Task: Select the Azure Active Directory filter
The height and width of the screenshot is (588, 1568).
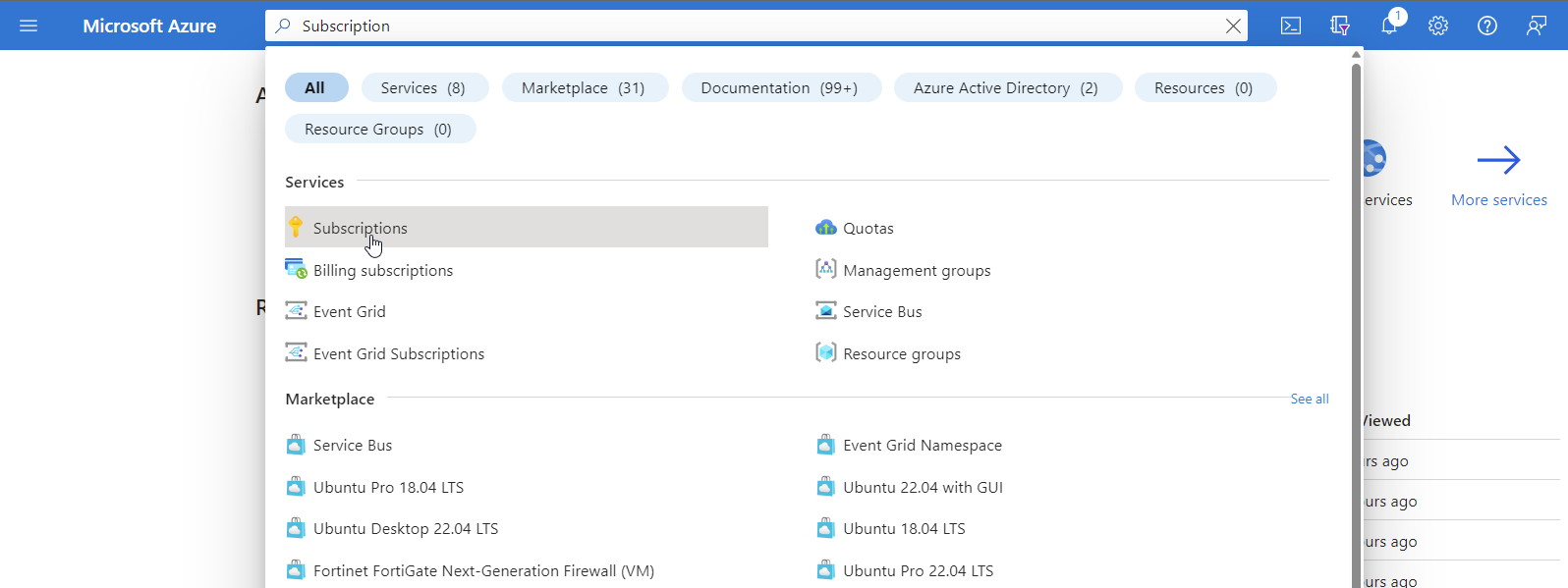Action: 1006,87
